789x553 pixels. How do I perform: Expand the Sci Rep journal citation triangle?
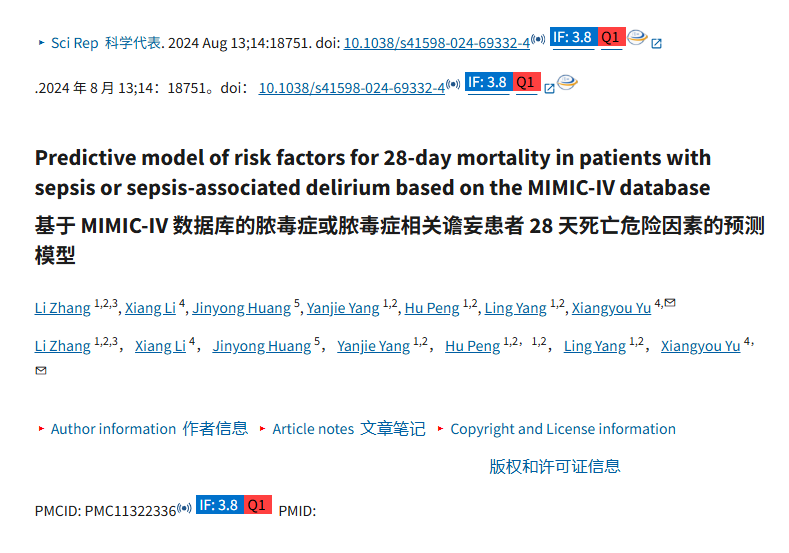[42, 43]
